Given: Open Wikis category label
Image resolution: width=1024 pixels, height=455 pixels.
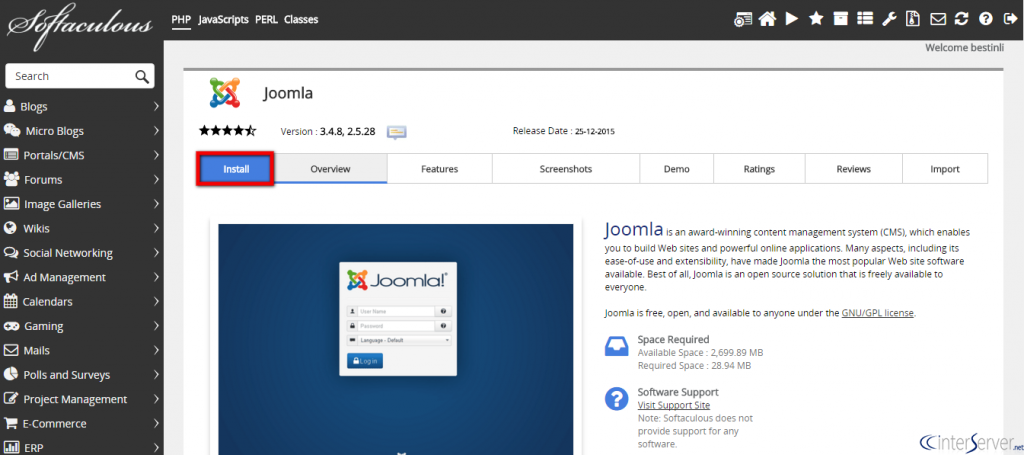Looking at the screenshot, I should click(37, 228).
